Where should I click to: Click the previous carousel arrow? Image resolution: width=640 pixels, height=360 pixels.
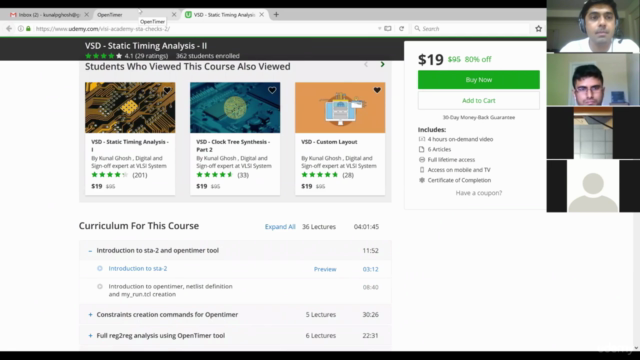[x=366, y=64]
